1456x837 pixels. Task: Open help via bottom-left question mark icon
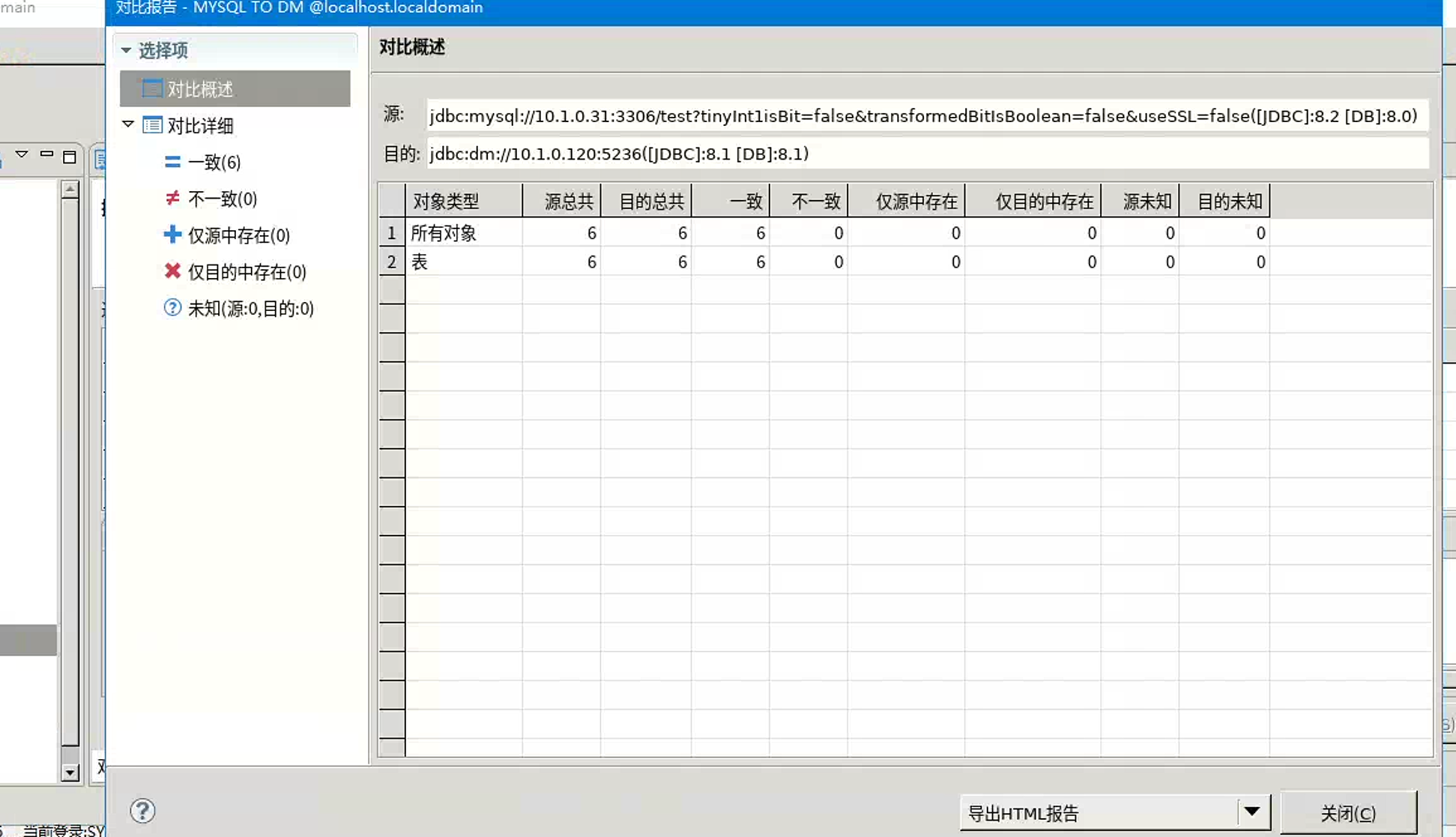[142, 811]
